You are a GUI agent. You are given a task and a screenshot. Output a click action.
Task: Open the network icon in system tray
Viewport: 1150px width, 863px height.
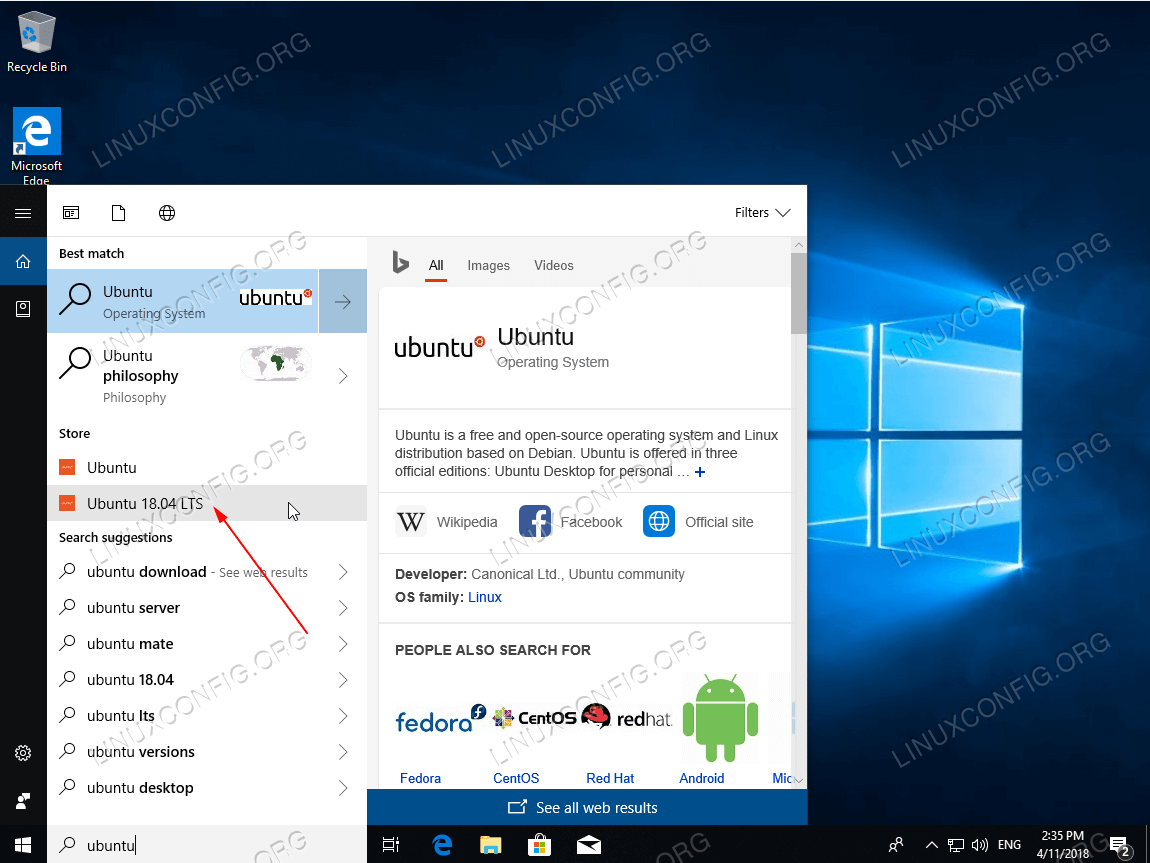point(956,845)
